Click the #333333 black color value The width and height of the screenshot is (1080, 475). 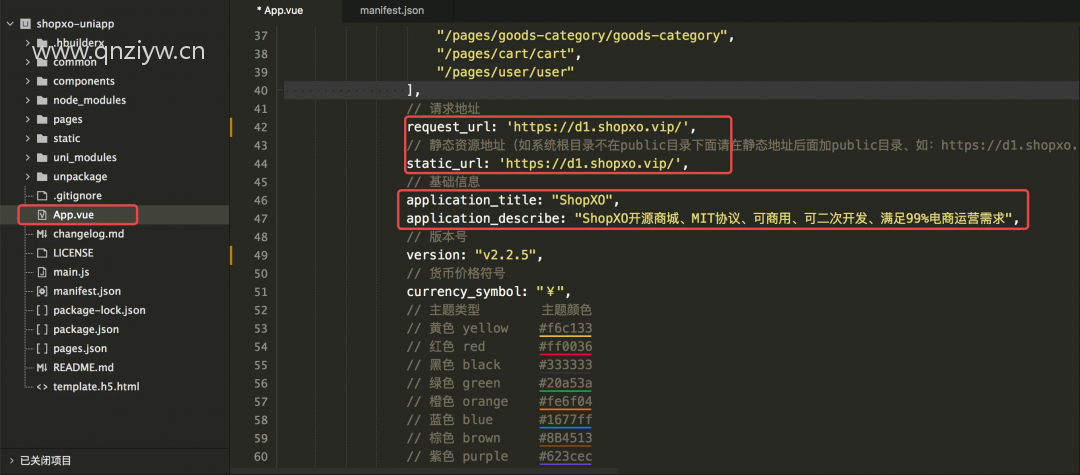pyautogui.click(x=565, y=365)
